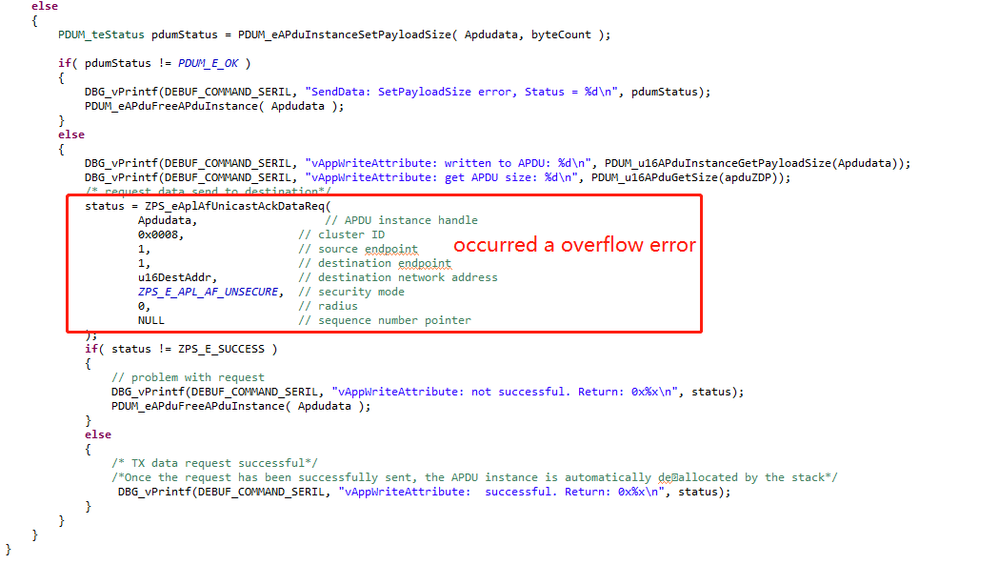Click the "// cluster ID" comment

341,234
